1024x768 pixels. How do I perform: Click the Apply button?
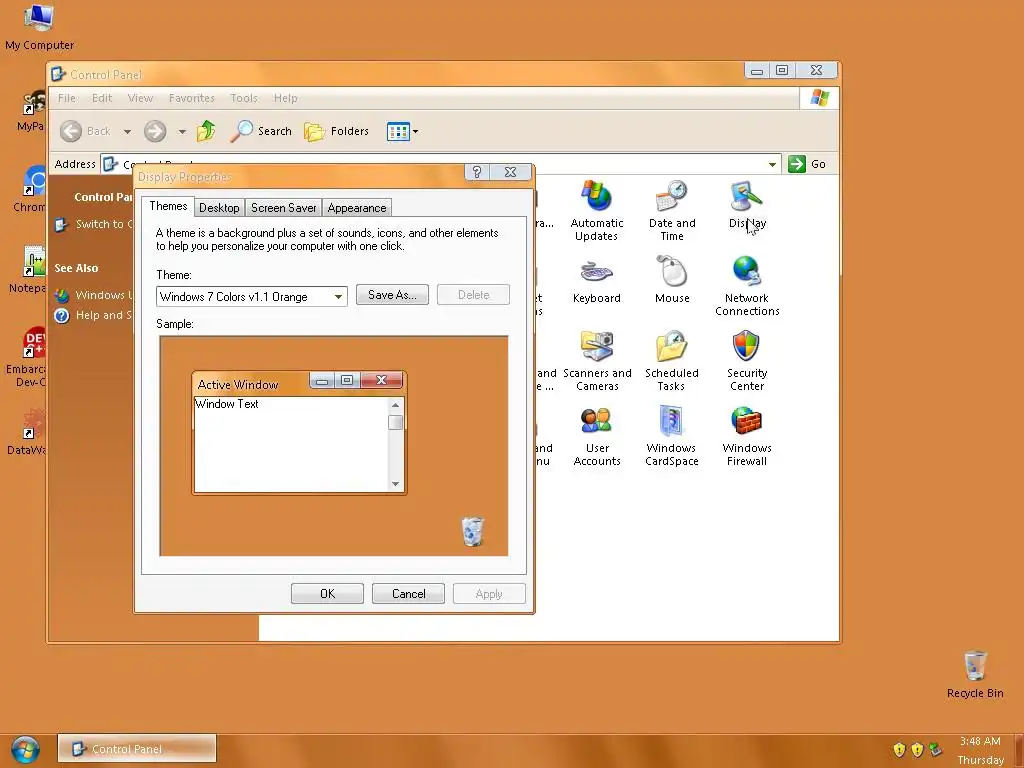(489, 594)
